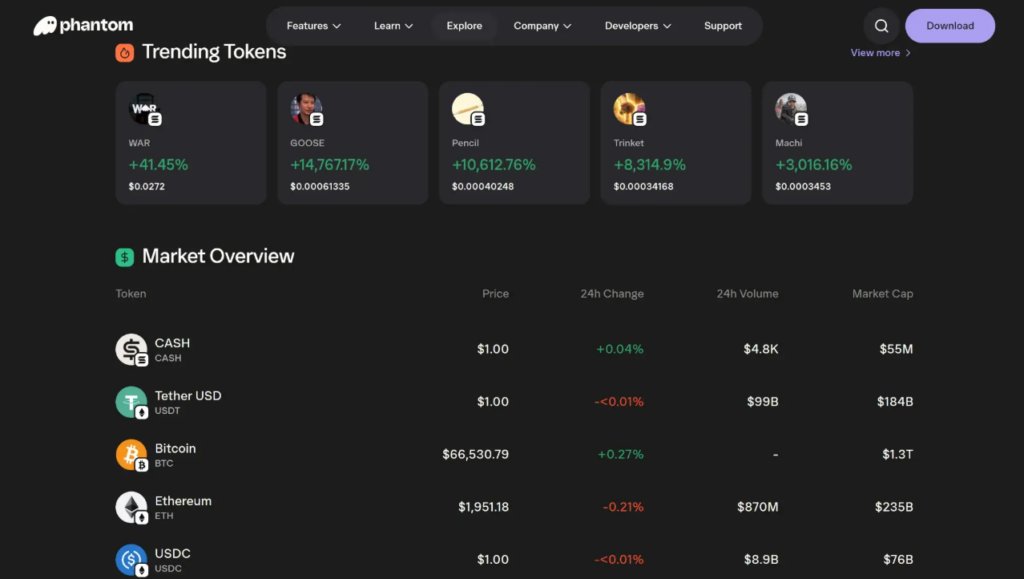Select the Ethereum price $1,951.18
1024x579 pixels.
pyautogui.click(x=483, y=507)
